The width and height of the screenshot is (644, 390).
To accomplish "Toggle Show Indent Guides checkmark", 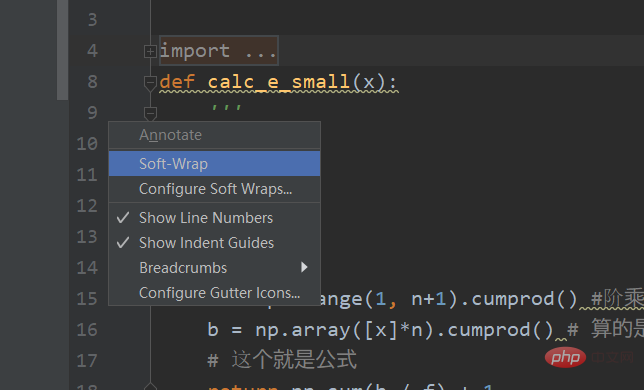I will pos(123,243).
